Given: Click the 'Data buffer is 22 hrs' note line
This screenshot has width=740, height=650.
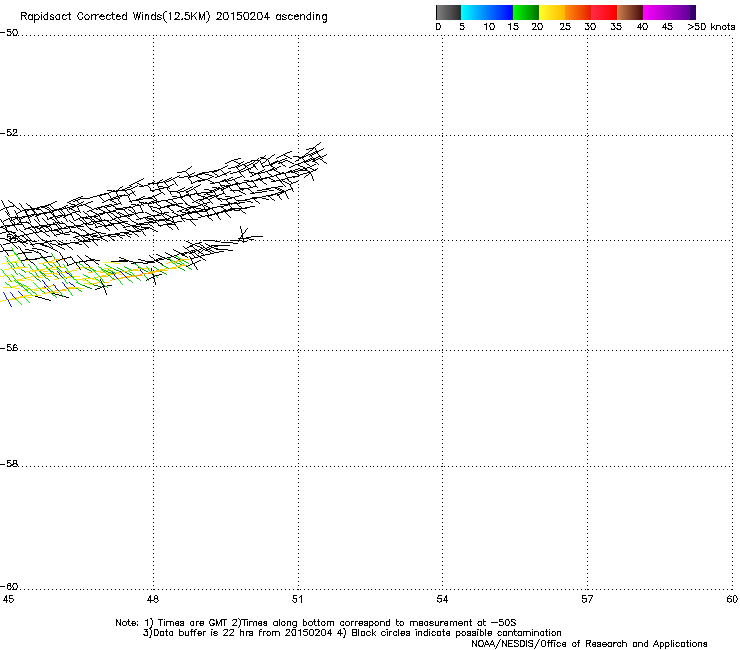Looking at the screenshot, I should [352, 633].
